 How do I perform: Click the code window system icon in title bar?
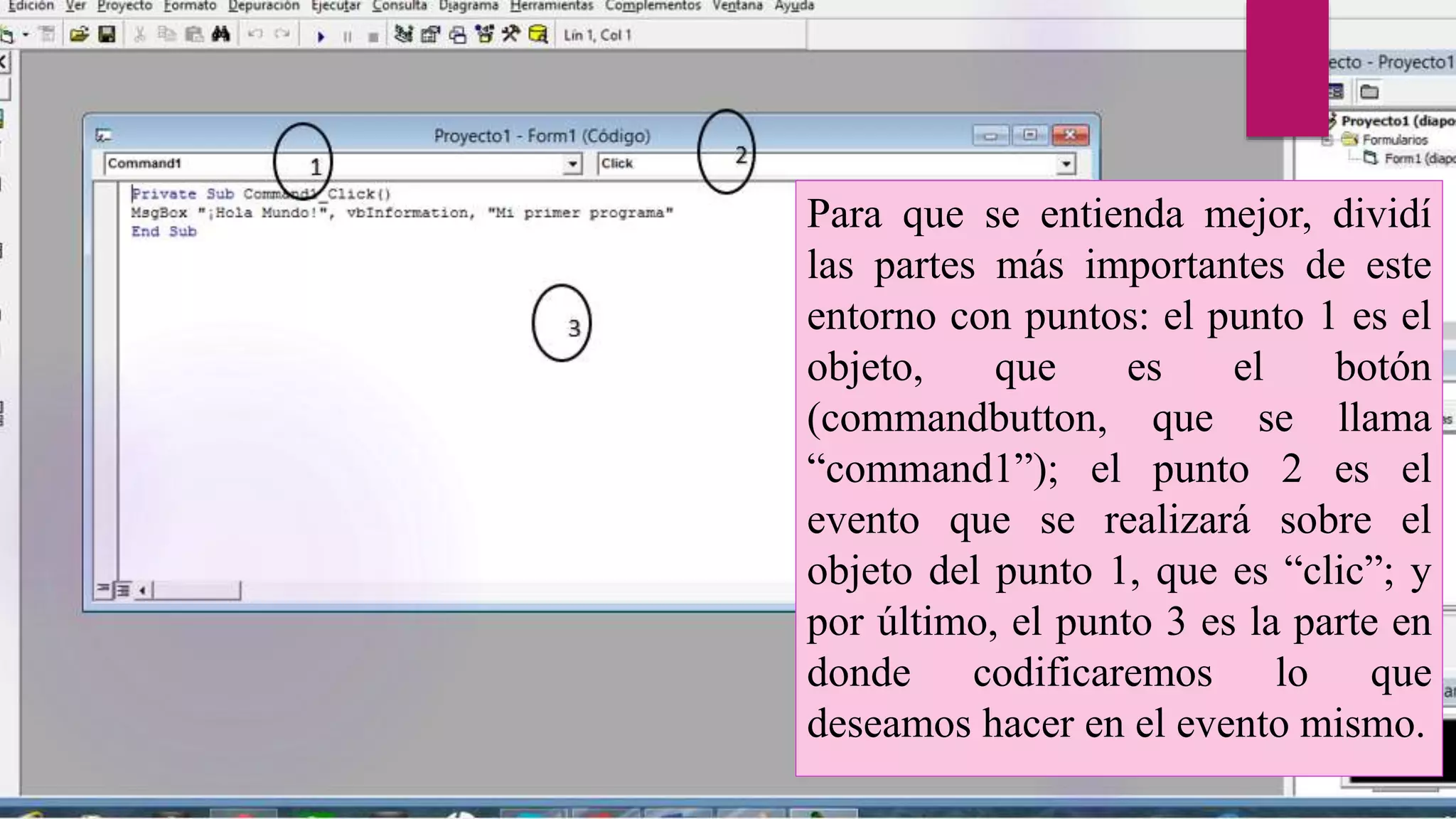[x=104, y=135]
